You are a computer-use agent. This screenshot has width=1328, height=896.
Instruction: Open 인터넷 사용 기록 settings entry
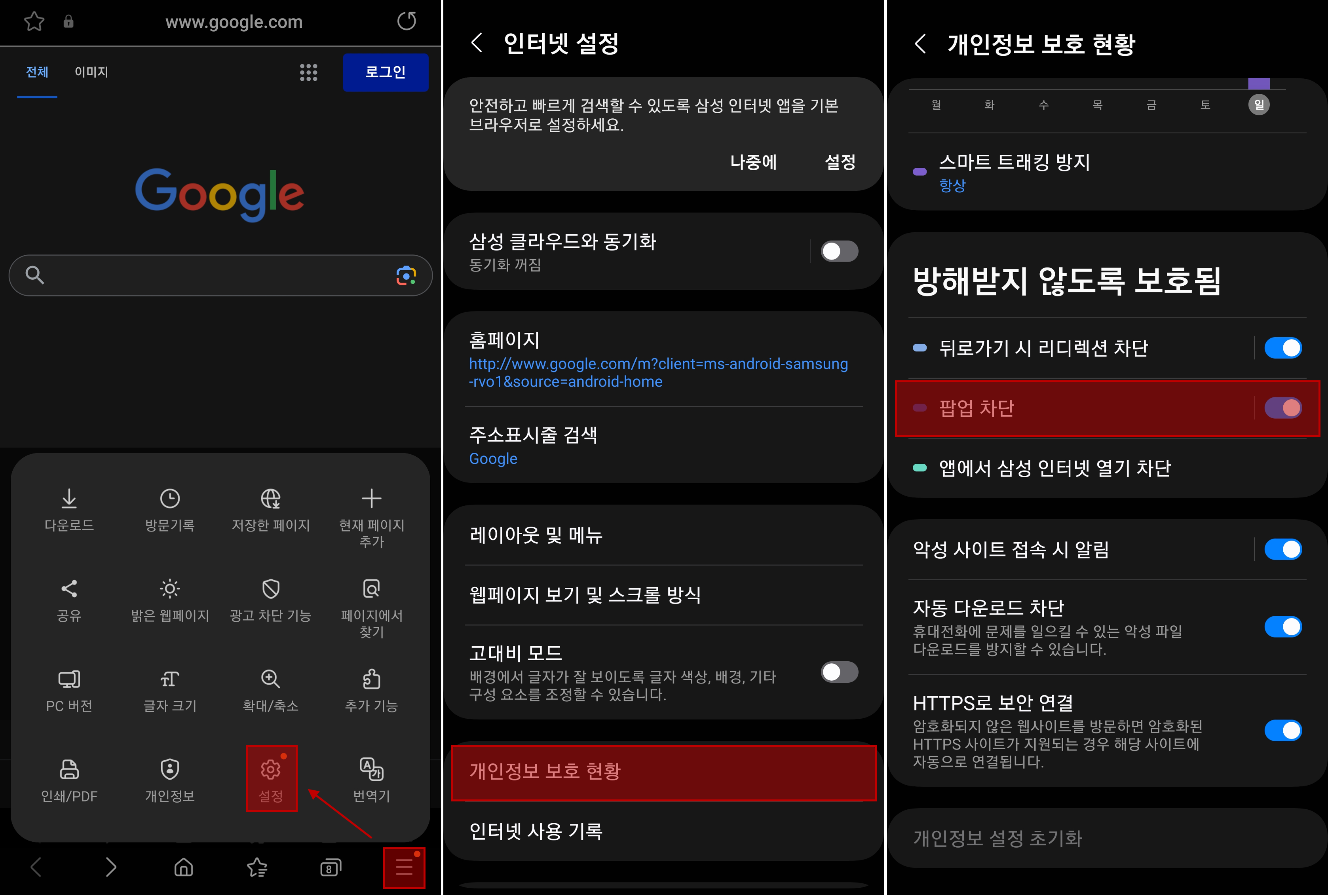click(x=663, y=832)
